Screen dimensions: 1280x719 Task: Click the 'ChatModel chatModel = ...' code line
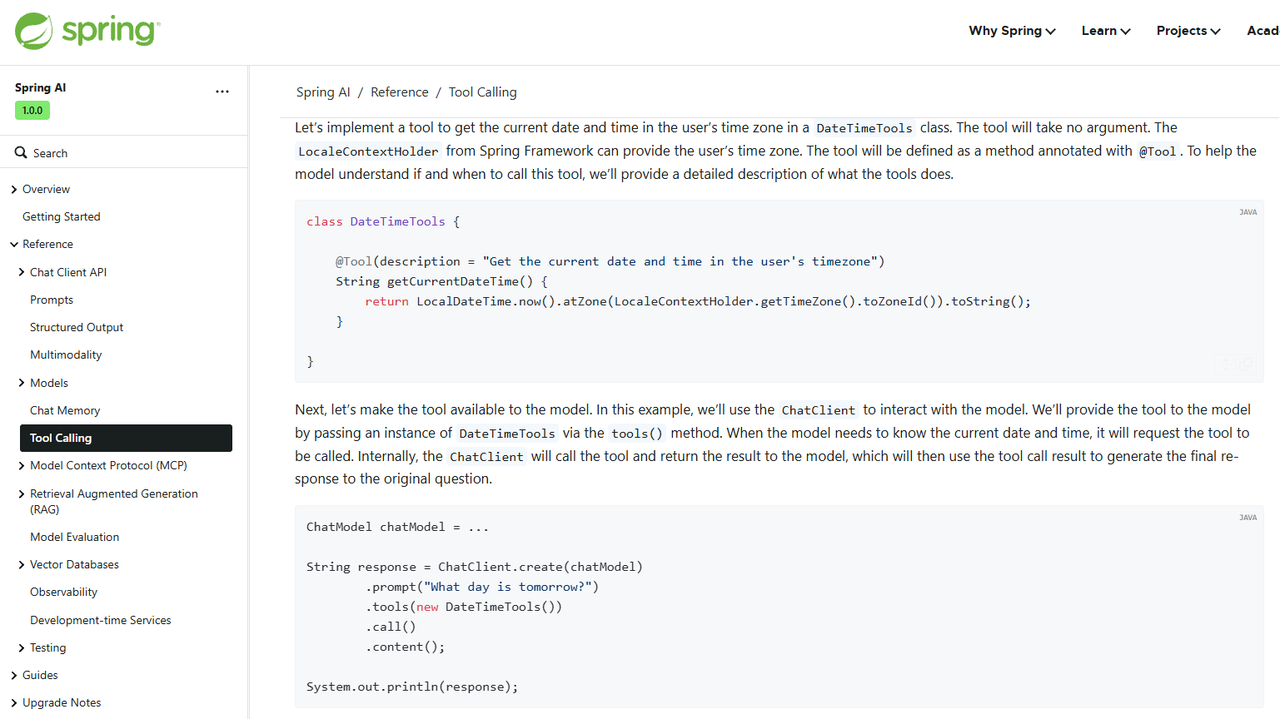(x=398, y=527)
